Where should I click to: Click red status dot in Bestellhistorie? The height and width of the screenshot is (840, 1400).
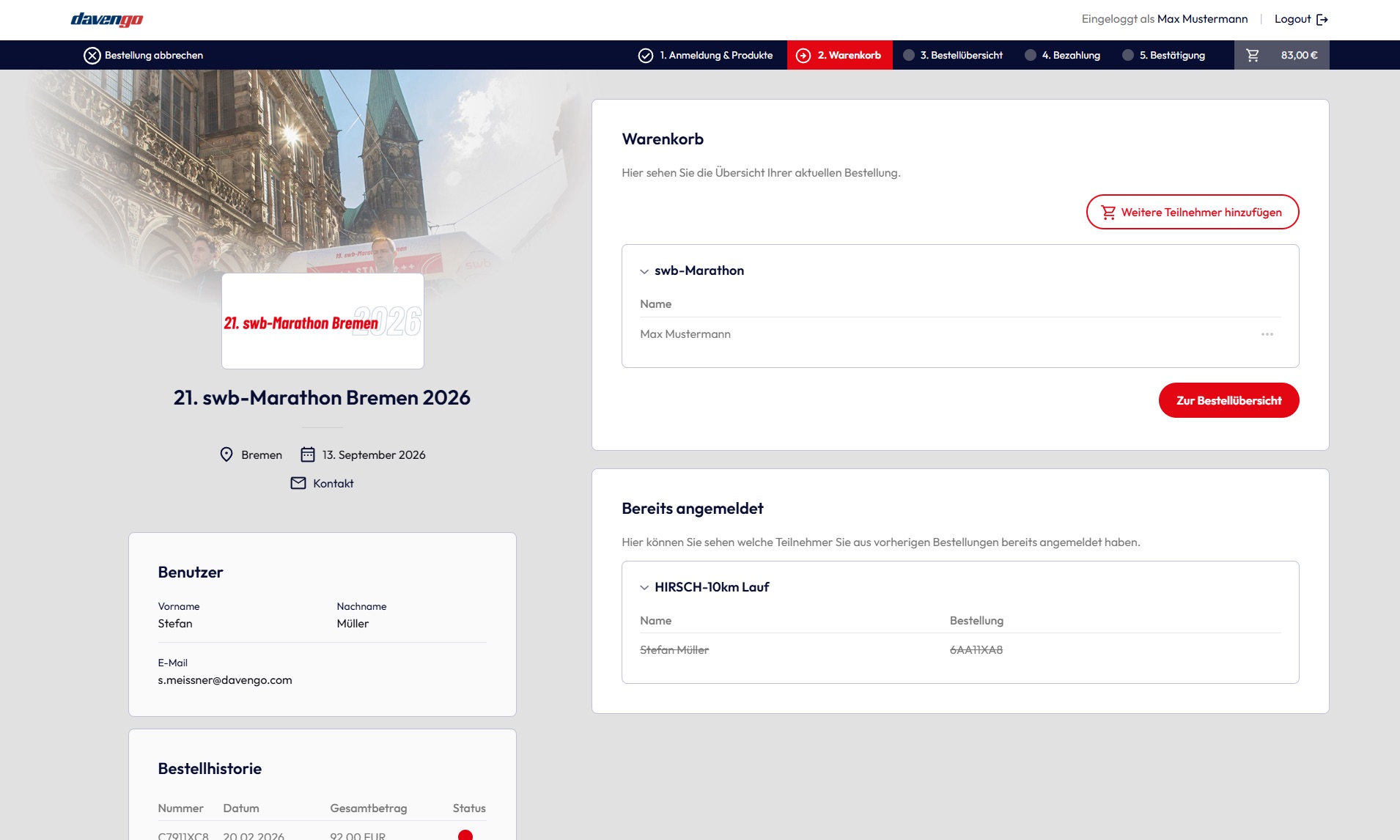tap(466, 835)
